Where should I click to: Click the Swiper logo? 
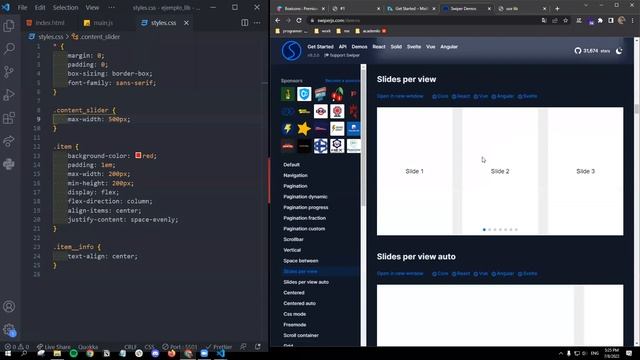coord(291,51)
